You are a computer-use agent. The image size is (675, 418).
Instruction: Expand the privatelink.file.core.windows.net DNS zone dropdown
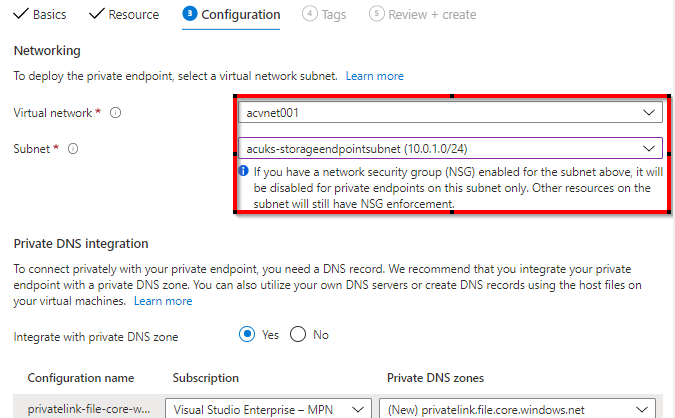[518, 409]
